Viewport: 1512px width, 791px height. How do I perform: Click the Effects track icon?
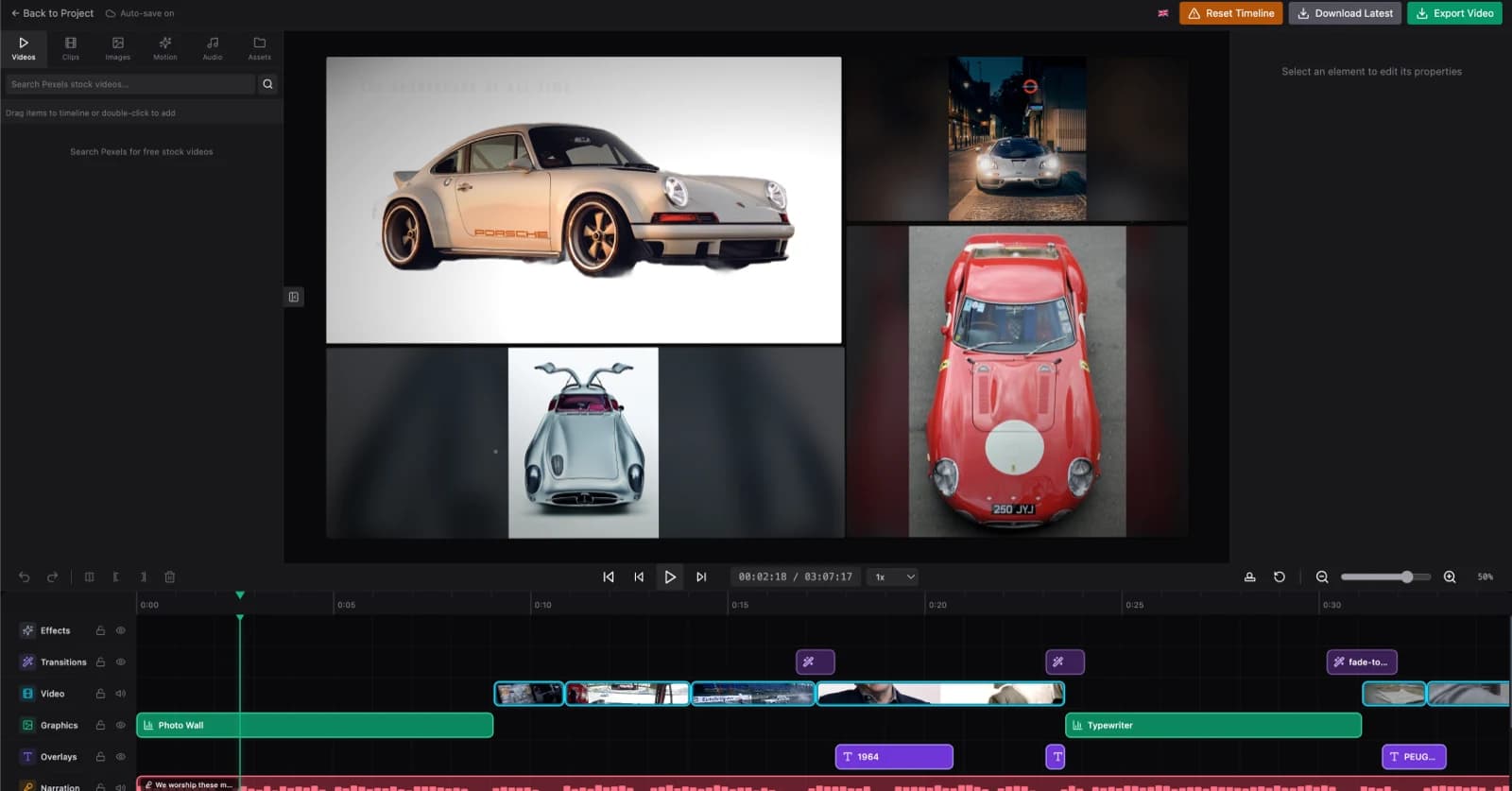(x=27, y=630)
